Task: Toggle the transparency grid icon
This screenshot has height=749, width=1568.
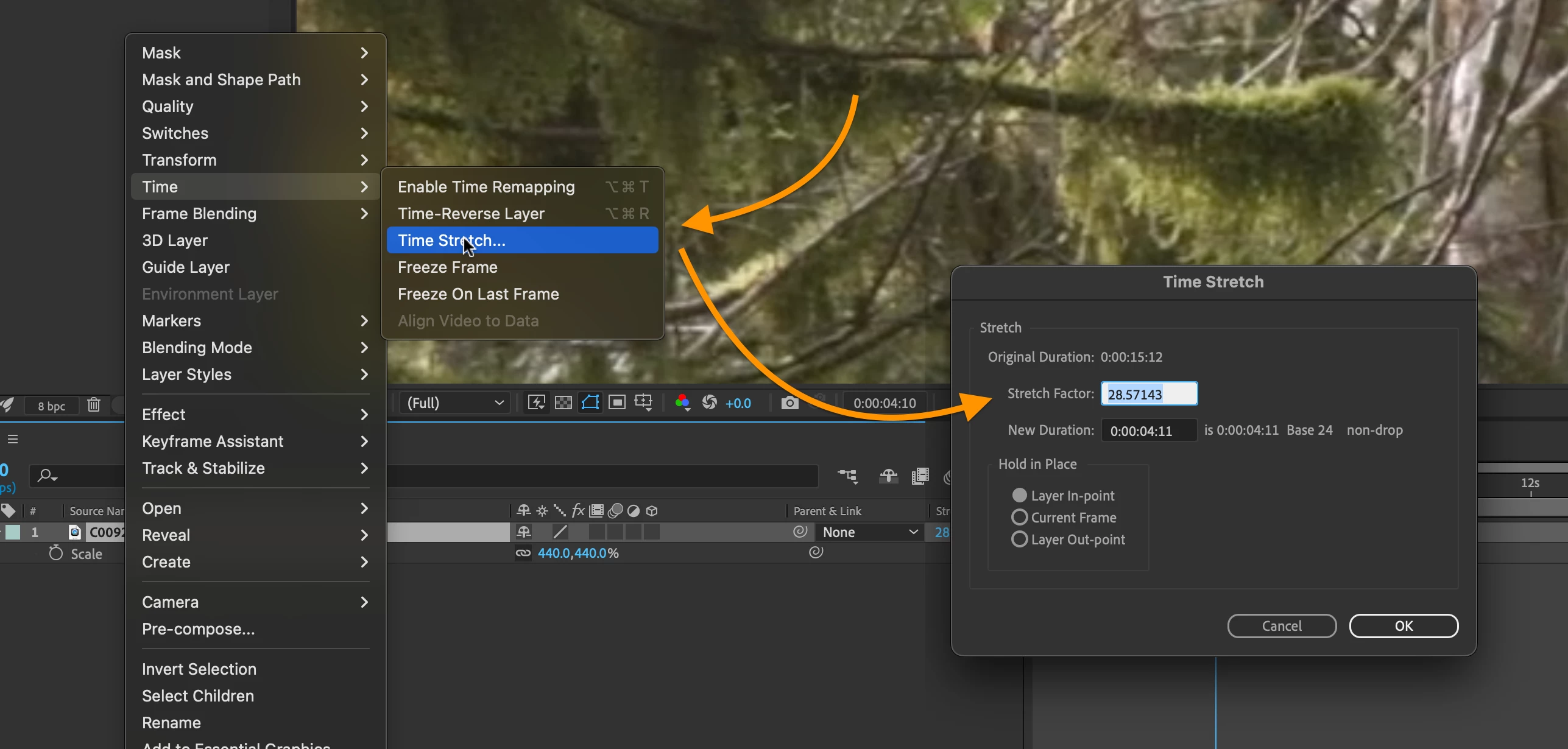Action: [563, 403]
